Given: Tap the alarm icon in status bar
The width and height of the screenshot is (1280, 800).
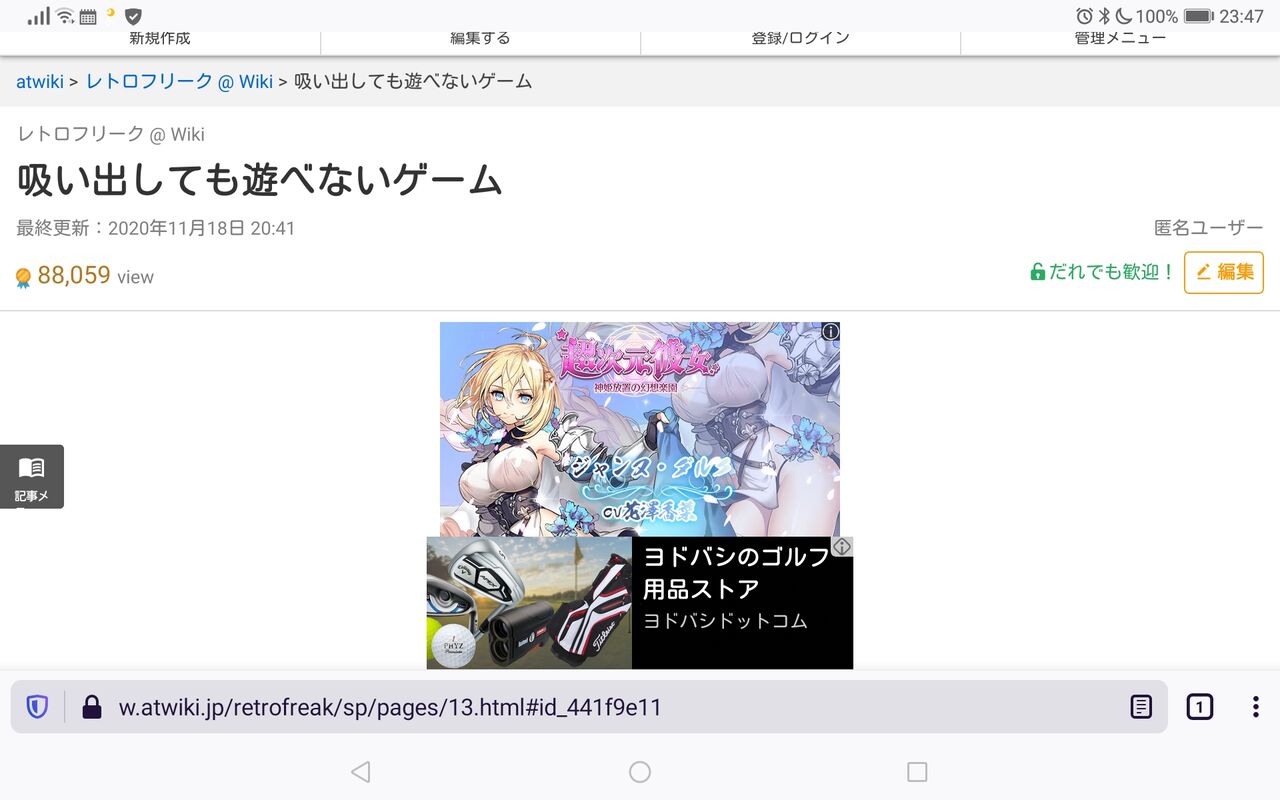Looking at the screenshot, I should pos(1084,16).
